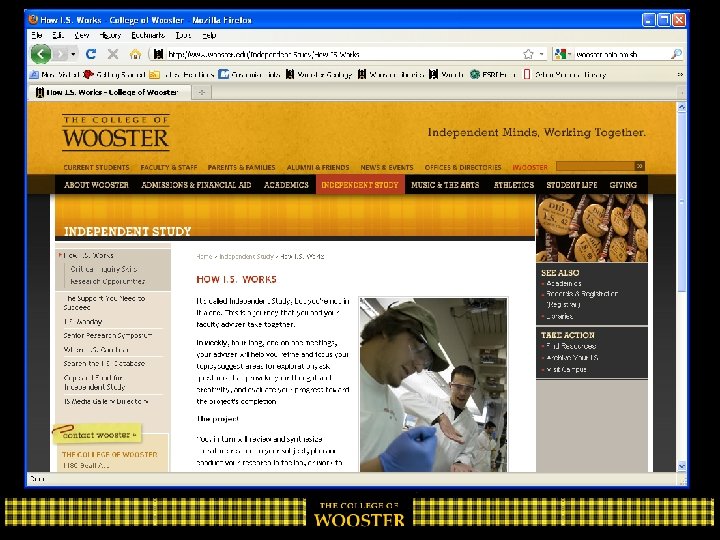
Task: Open a new tab with plus button
Action: coord(202,92)
